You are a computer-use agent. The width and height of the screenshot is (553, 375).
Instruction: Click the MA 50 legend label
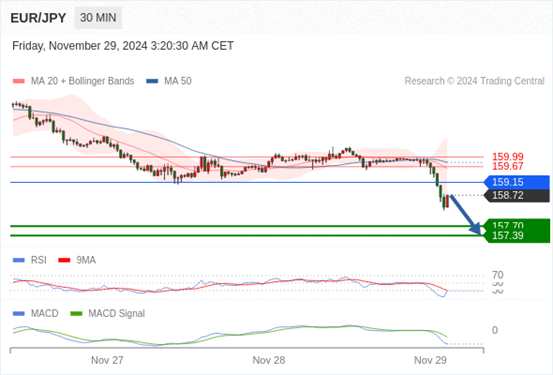pyautogui.click(x=178, y=81)
